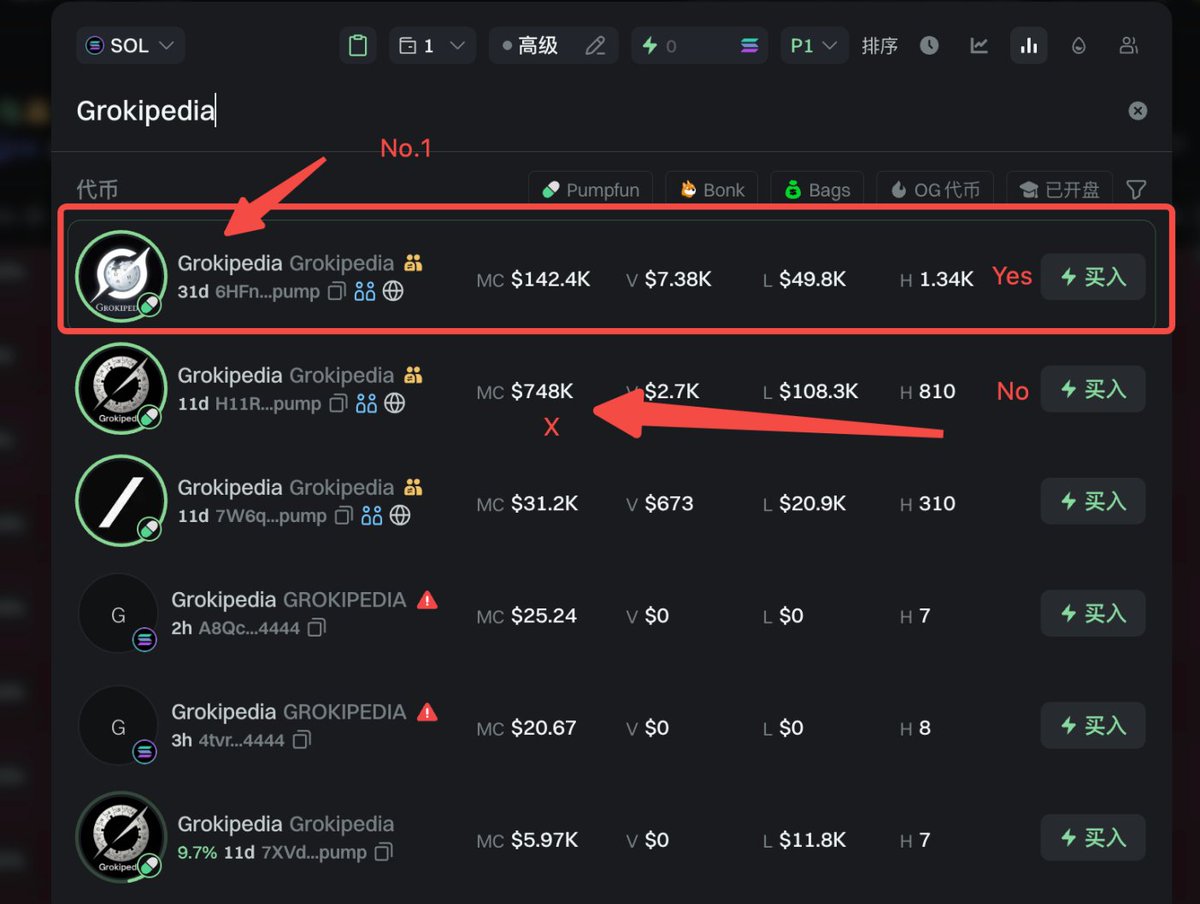The image size is (1200, 904).
Task: Click the $5.97K market cap value
Action: click(x=545, y=840)
